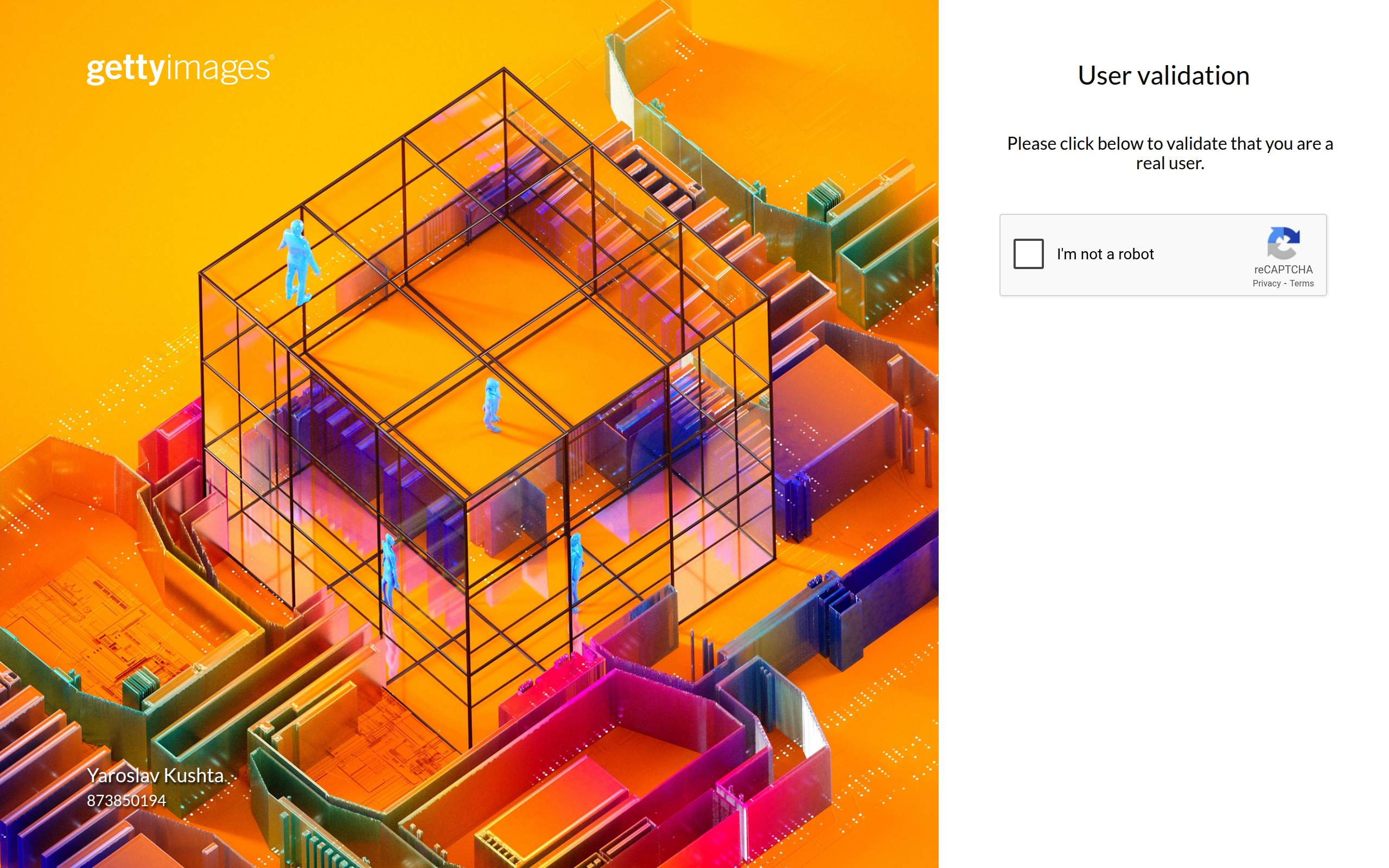Image resolution: width=1389 pixels, height=868 pixels.
Task: Click the Yaroslav Kushta photographer credit
Action: tap(155, 775)
